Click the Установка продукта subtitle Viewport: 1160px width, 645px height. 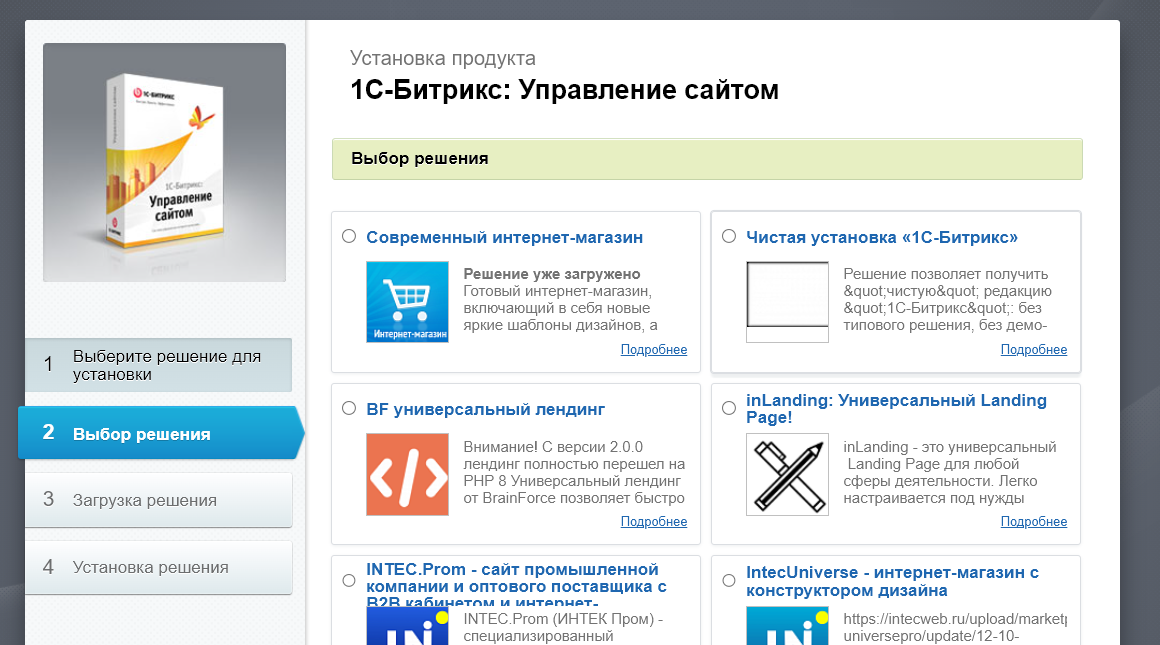442,58
